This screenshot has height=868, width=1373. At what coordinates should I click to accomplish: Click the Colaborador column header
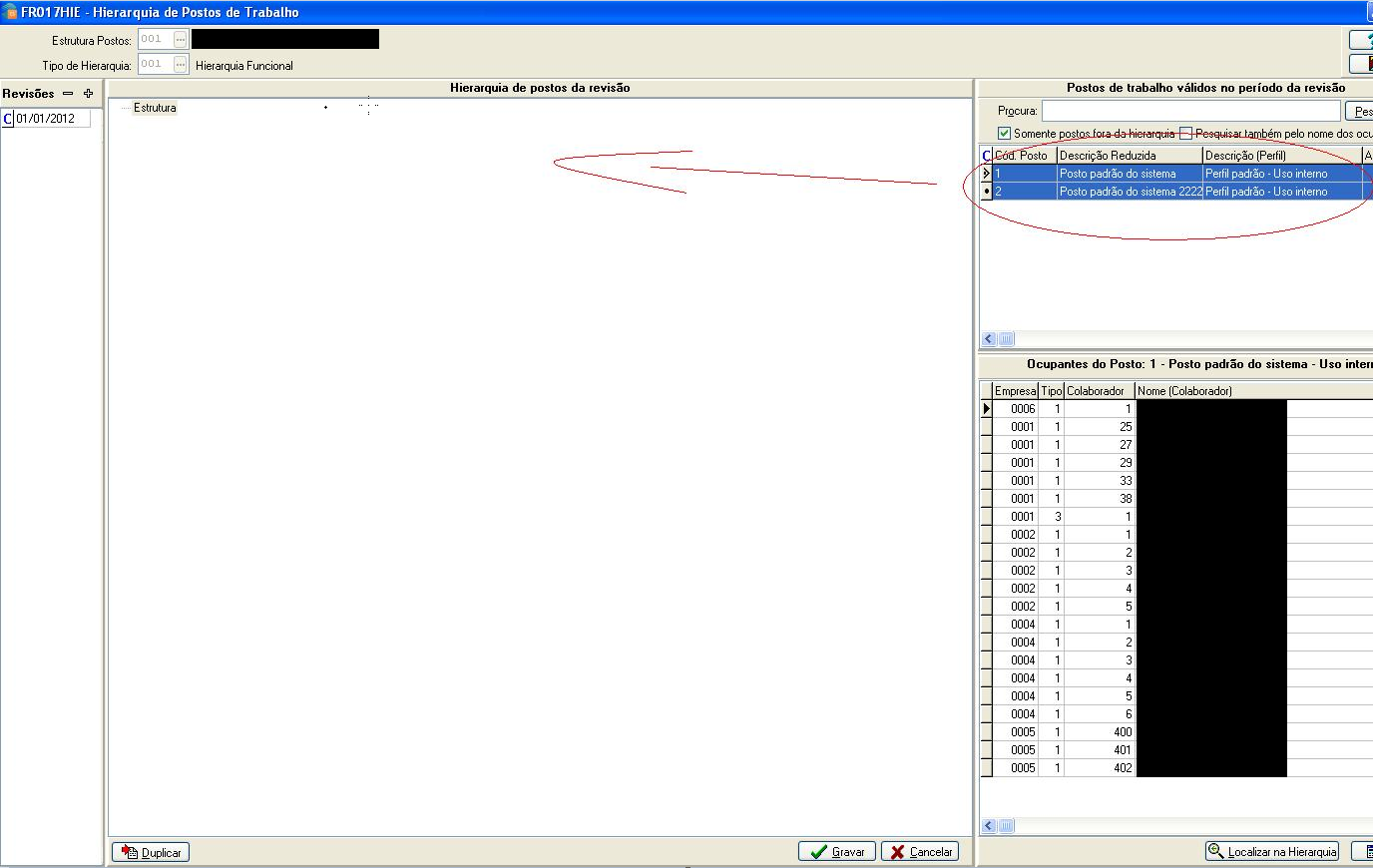[x=1099, y=391]
